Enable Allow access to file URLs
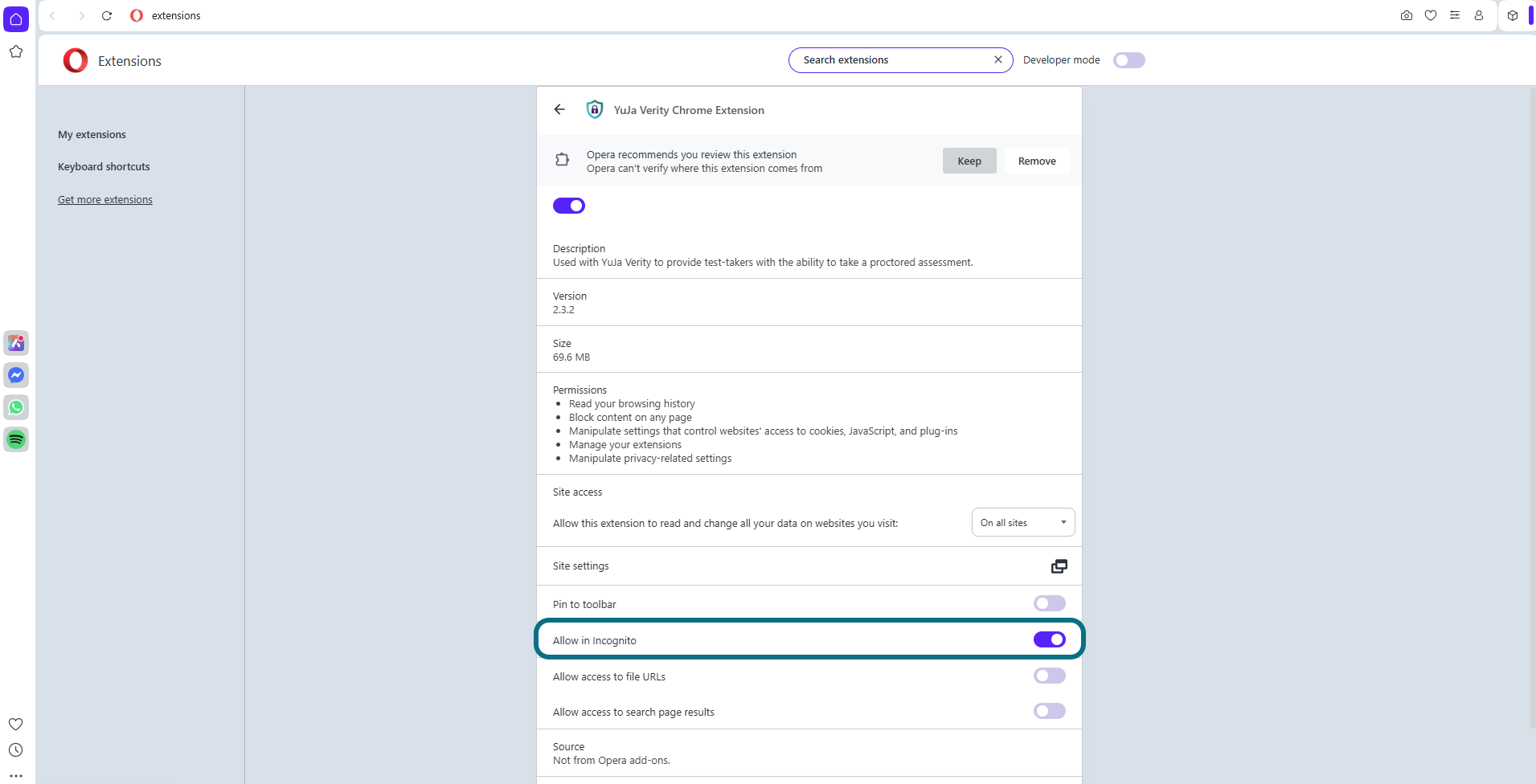The image size is (1536, 784). pyautogui.click(x=1050, y=675)
